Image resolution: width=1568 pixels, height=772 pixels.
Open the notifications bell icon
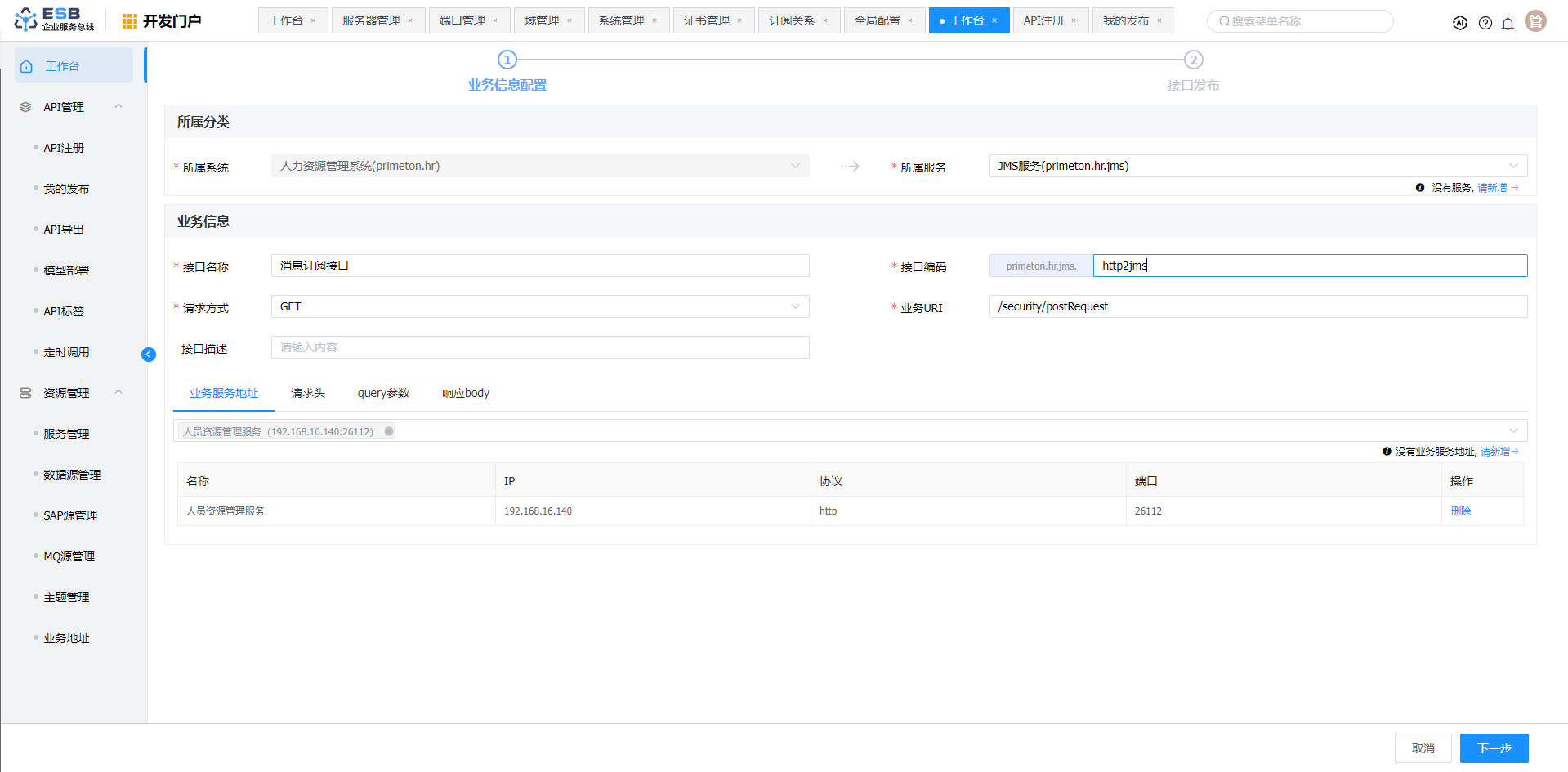pyautogui.click(x=1508, y=23)
